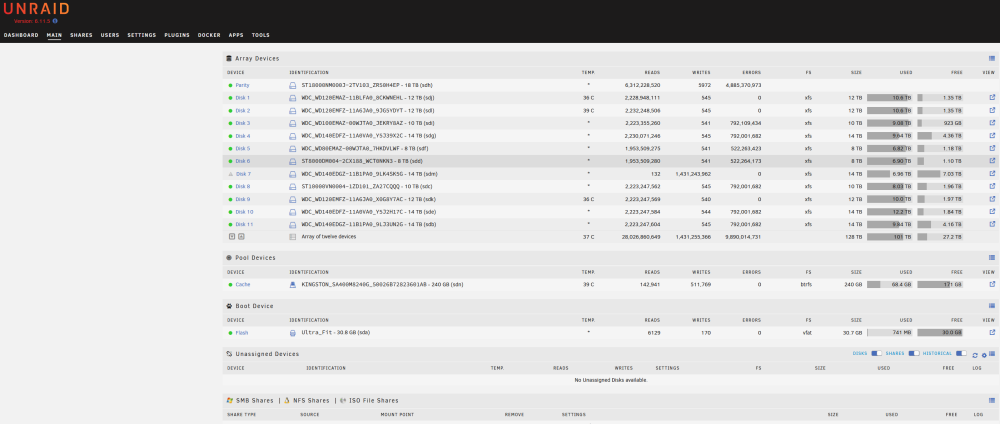Click the Boot Device panel view icon
Viewport: 1000px width, 424px height.
[992, 305]
